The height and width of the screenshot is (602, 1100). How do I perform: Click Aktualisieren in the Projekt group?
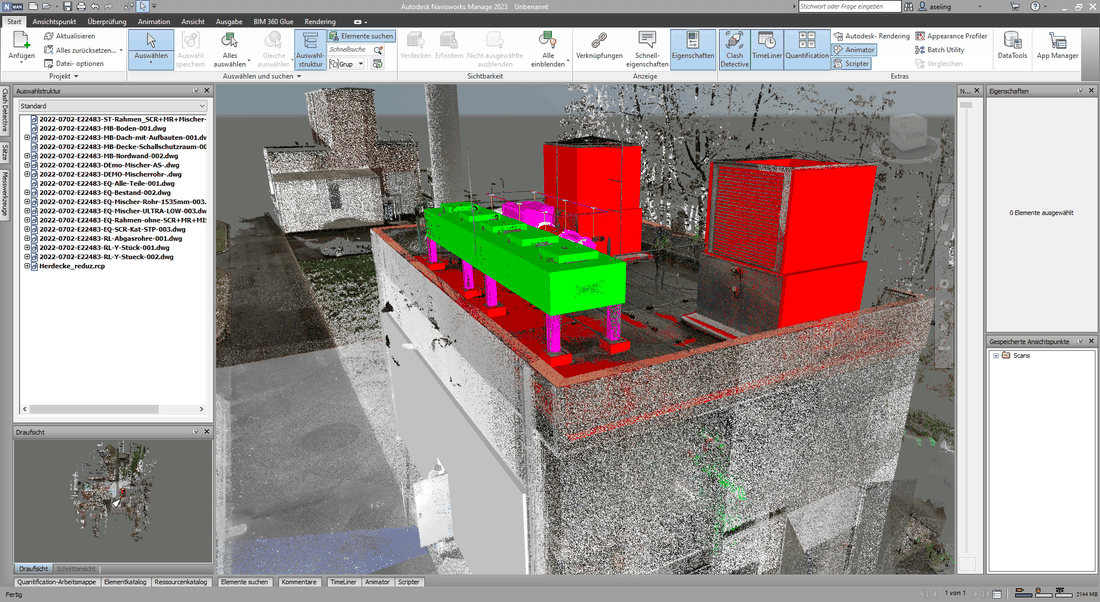(69, 36)
